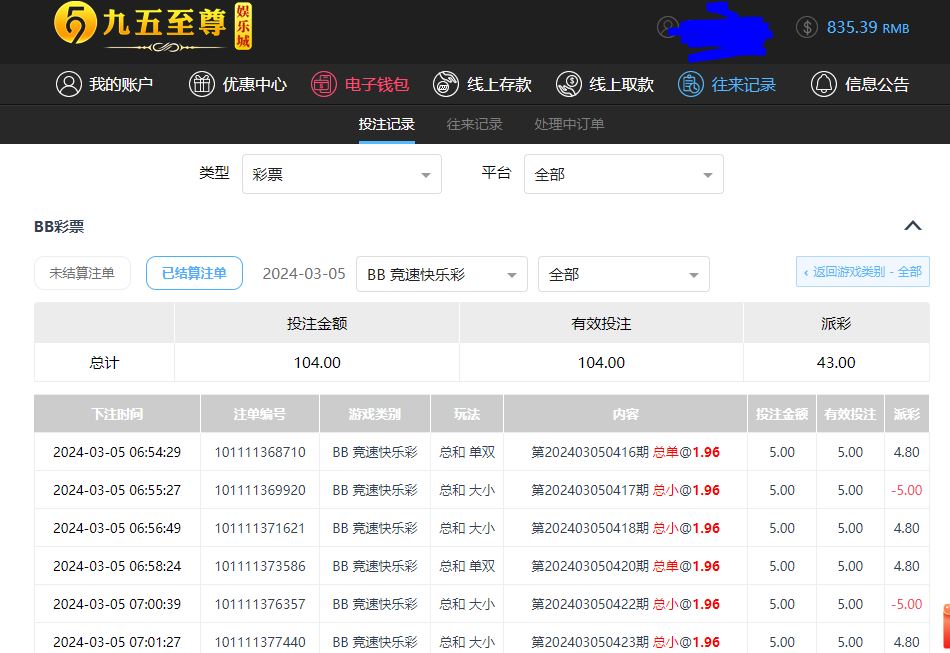Screen dimensions: 950x653
Task: Click the 九五至尊 logo
Action: pos(153,27)
